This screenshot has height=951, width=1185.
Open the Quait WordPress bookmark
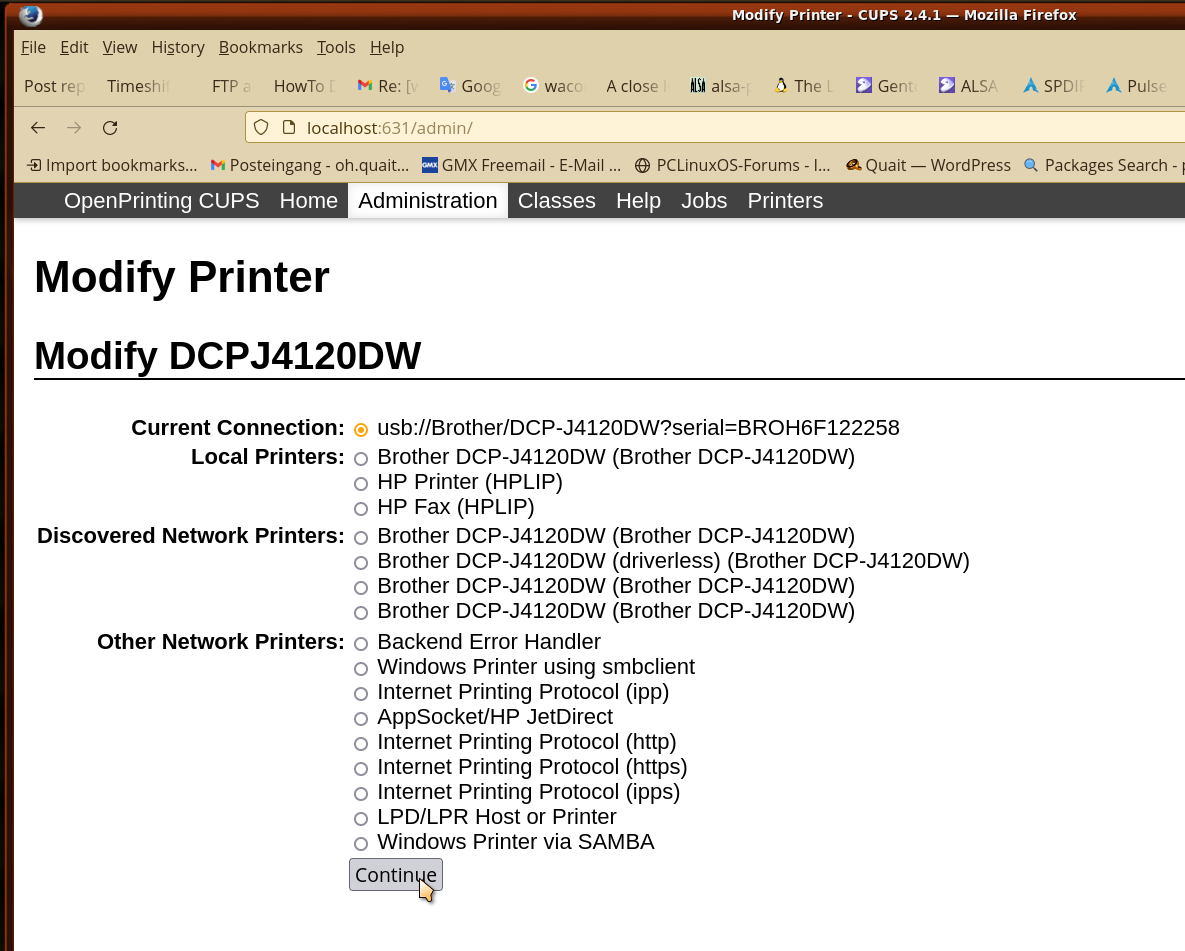point(928,165)
